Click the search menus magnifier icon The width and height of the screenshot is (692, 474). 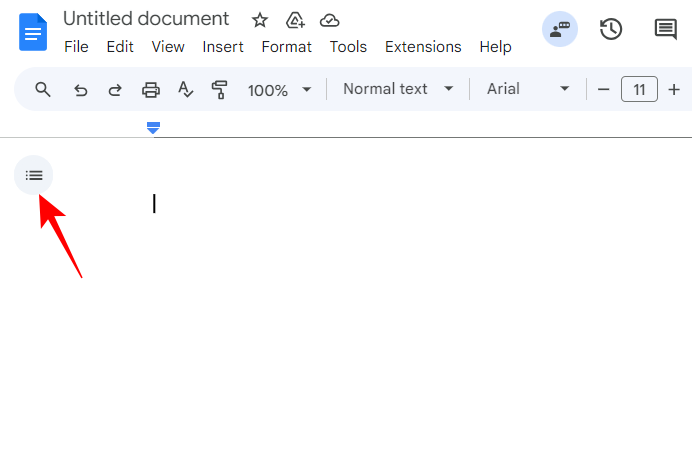coord(43,90)
